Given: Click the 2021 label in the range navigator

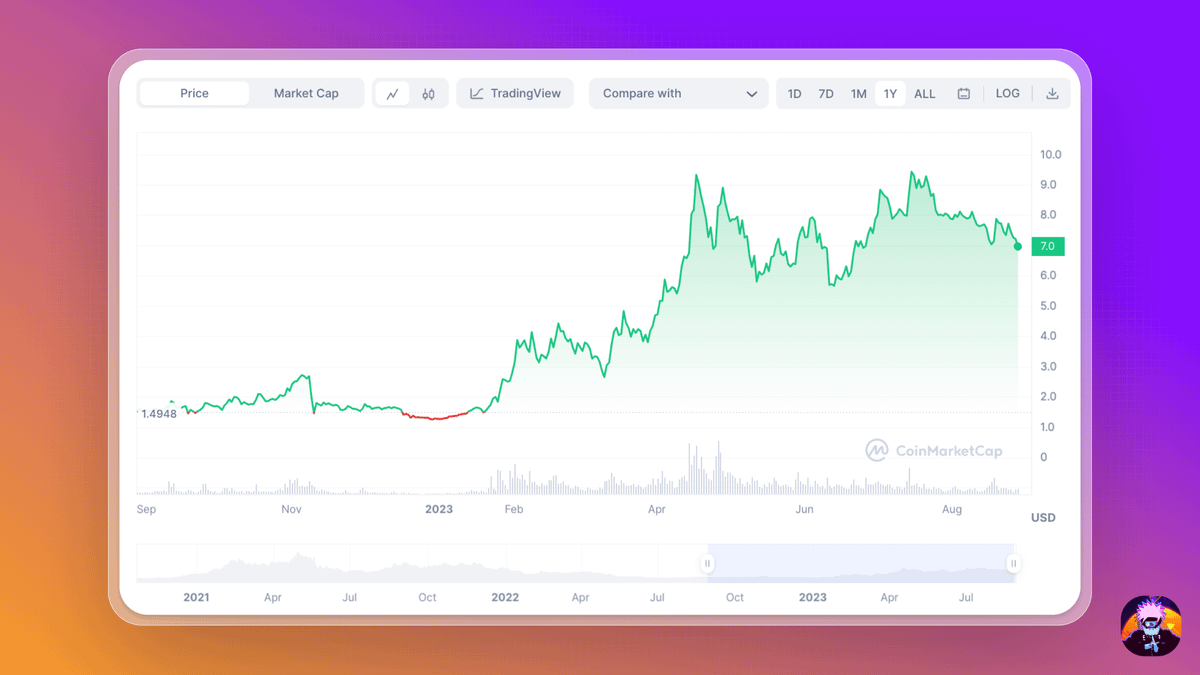Looking at the screenshot, I should point(197,598).
